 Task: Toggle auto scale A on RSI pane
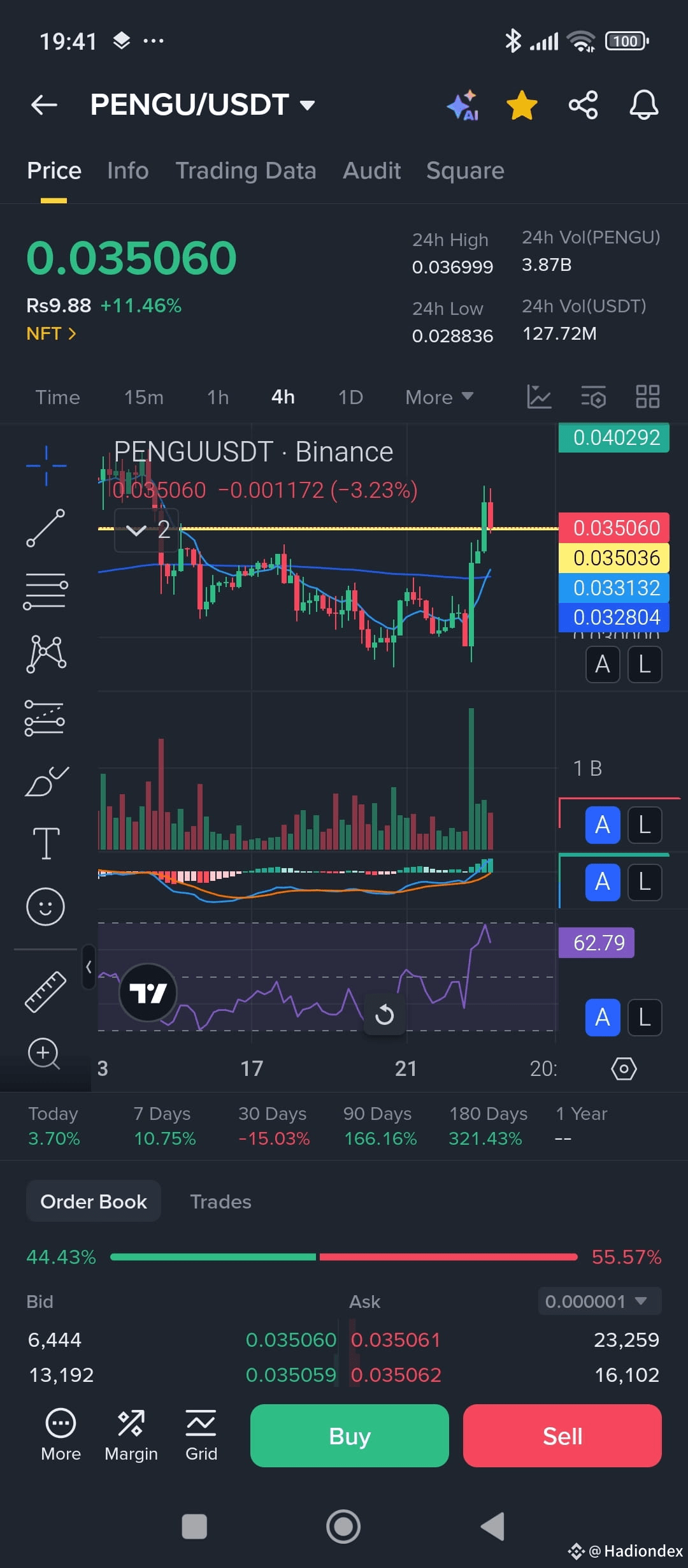coord(603,1017)
